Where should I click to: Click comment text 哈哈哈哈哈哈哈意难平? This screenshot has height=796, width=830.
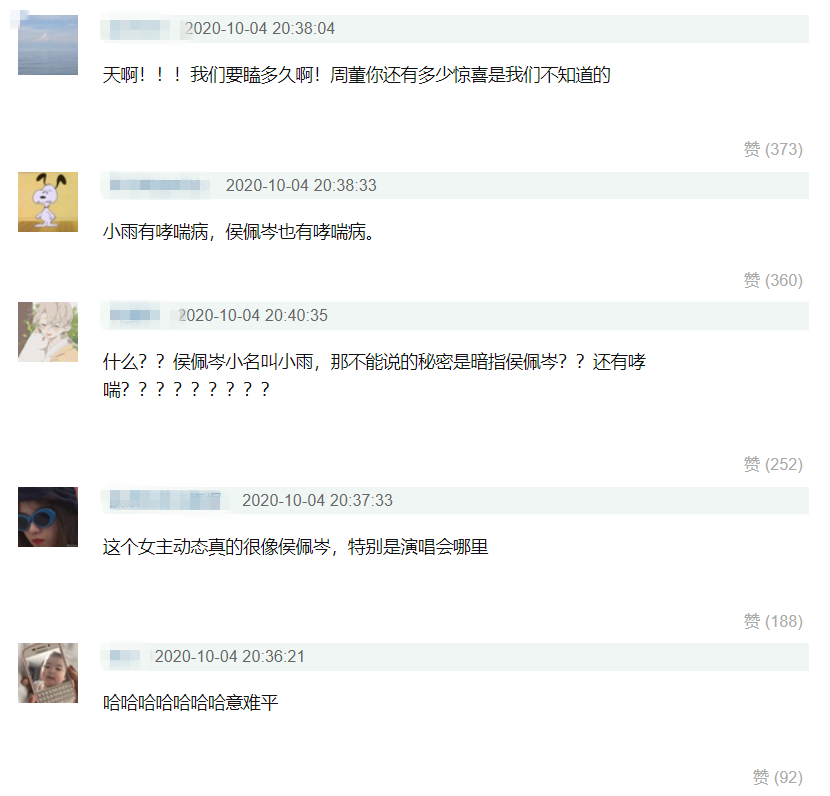pyautogui.click(x=191, y=703)
